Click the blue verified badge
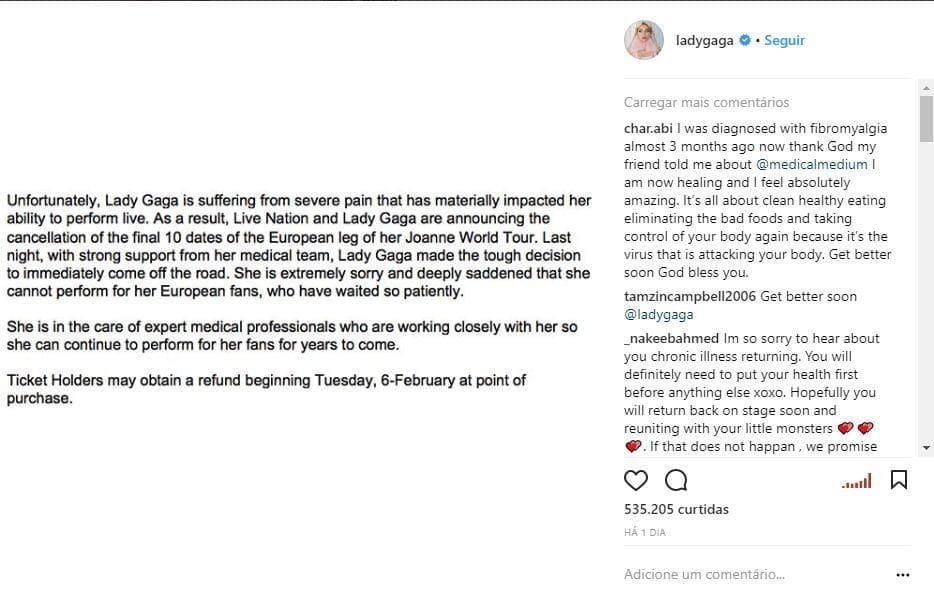934x600 pixels. click(x=744, y=41)
